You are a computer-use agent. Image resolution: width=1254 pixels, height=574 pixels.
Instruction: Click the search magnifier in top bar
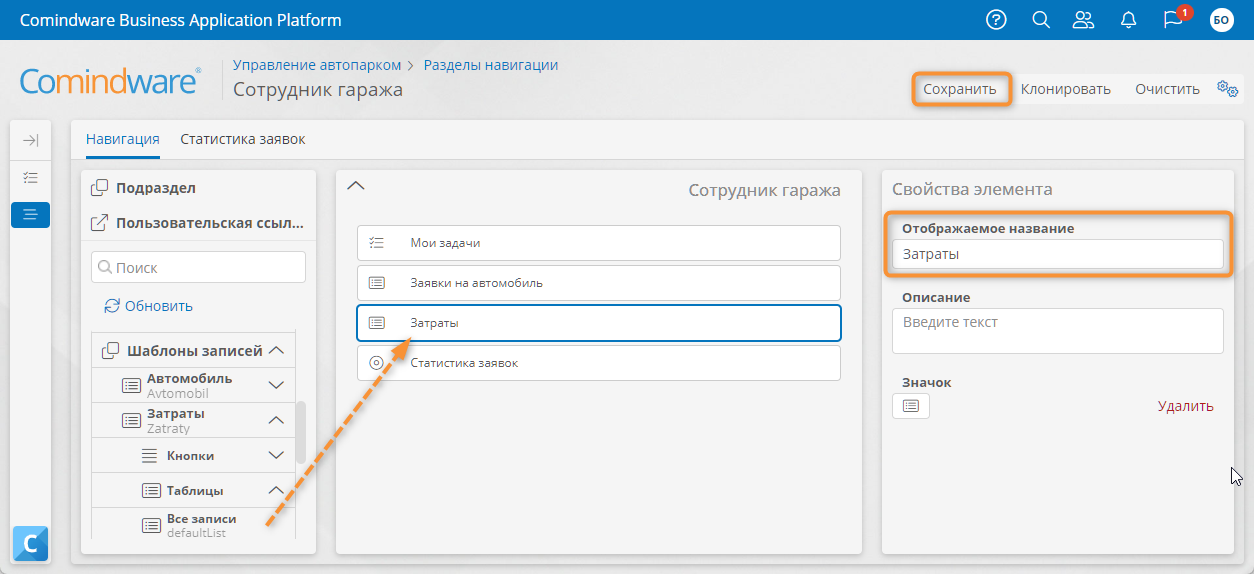1040,20
